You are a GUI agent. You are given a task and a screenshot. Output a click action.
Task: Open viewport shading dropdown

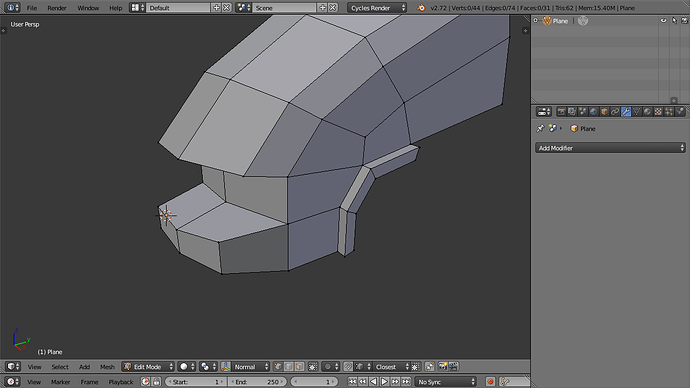[187, 366]
